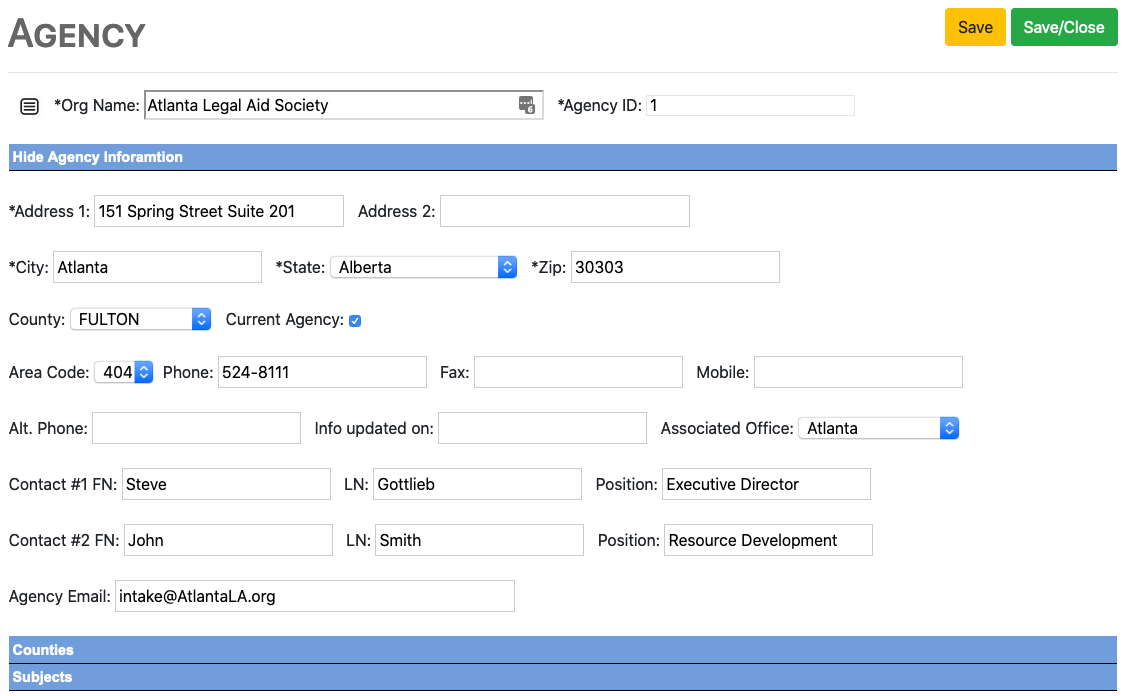The height and width of the screenshot is (696, 1128).
Task: Open the State dropdown showing Alberta
Action: tap(424, 267)
